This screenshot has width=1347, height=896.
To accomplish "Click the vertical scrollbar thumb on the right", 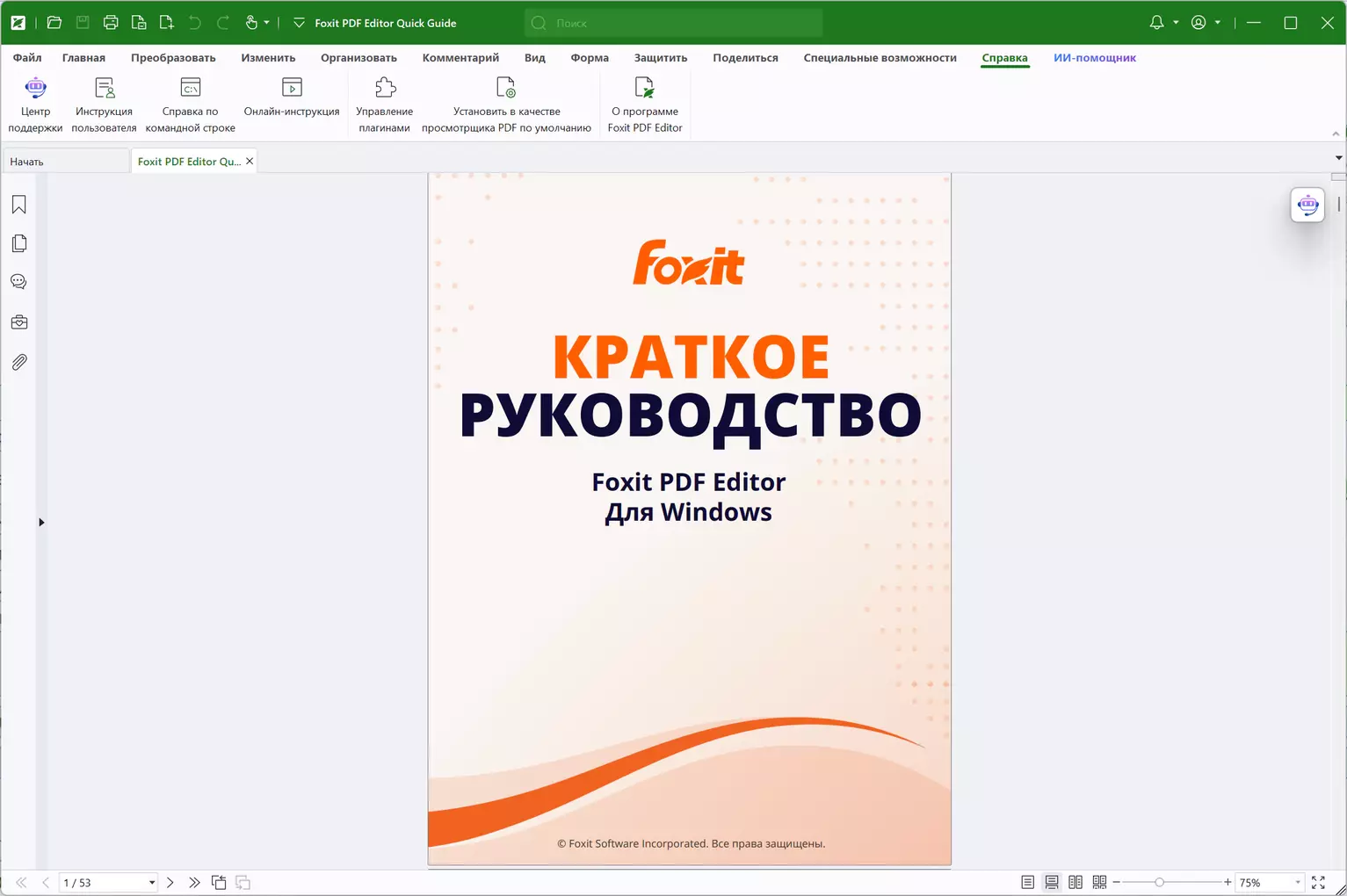I will click(1338, 204).
